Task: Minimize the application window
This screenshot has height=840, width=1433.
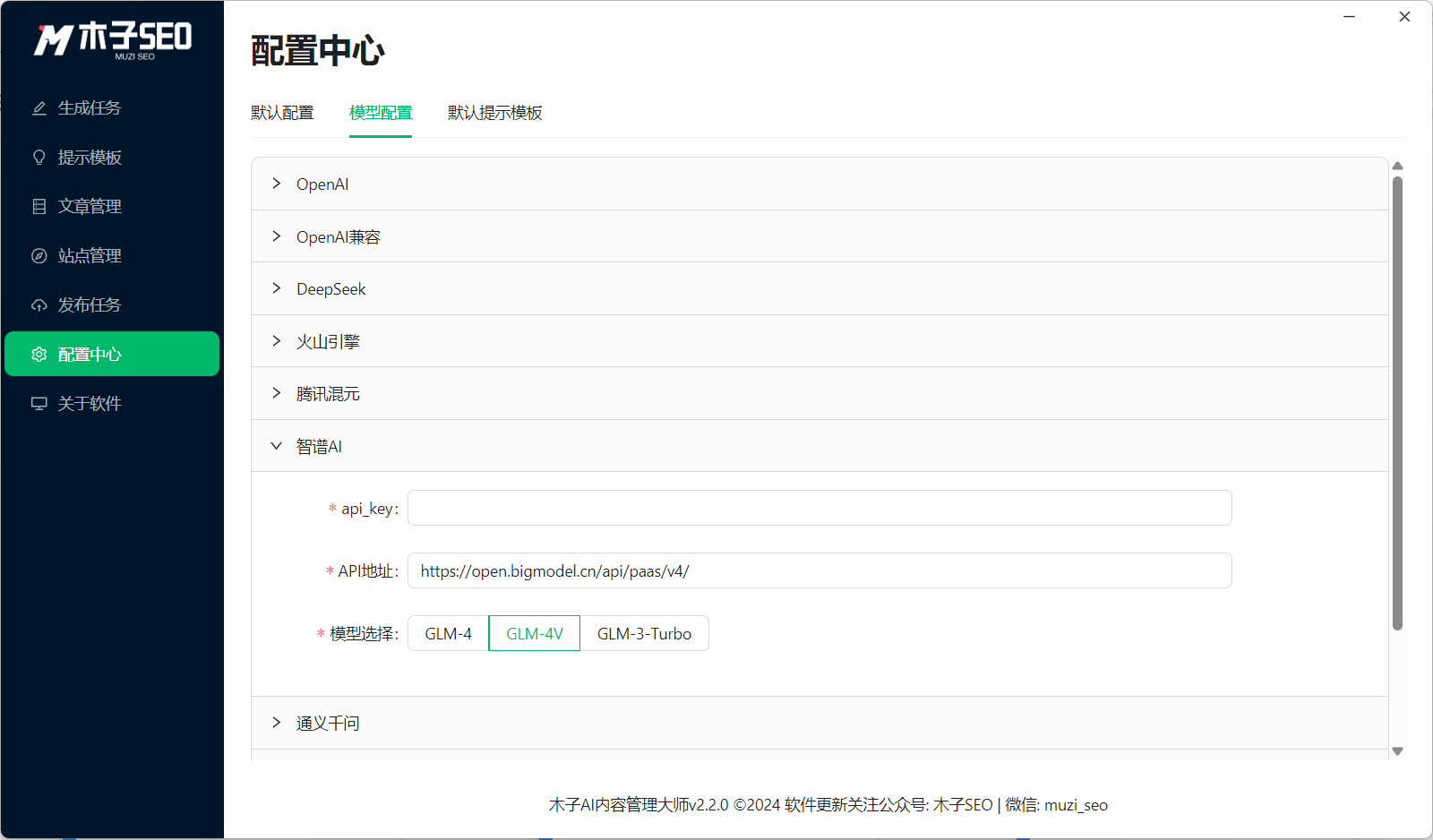Action: [1349, 16]
